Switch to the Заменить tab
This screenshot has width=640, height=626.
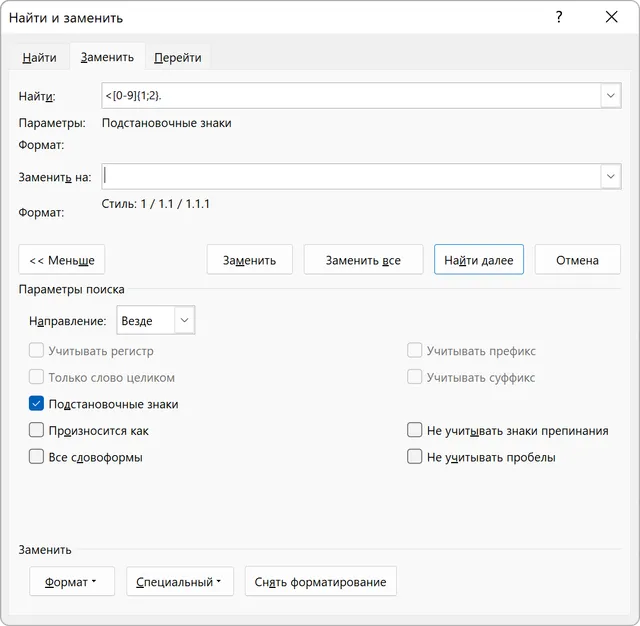coord(107,57)
